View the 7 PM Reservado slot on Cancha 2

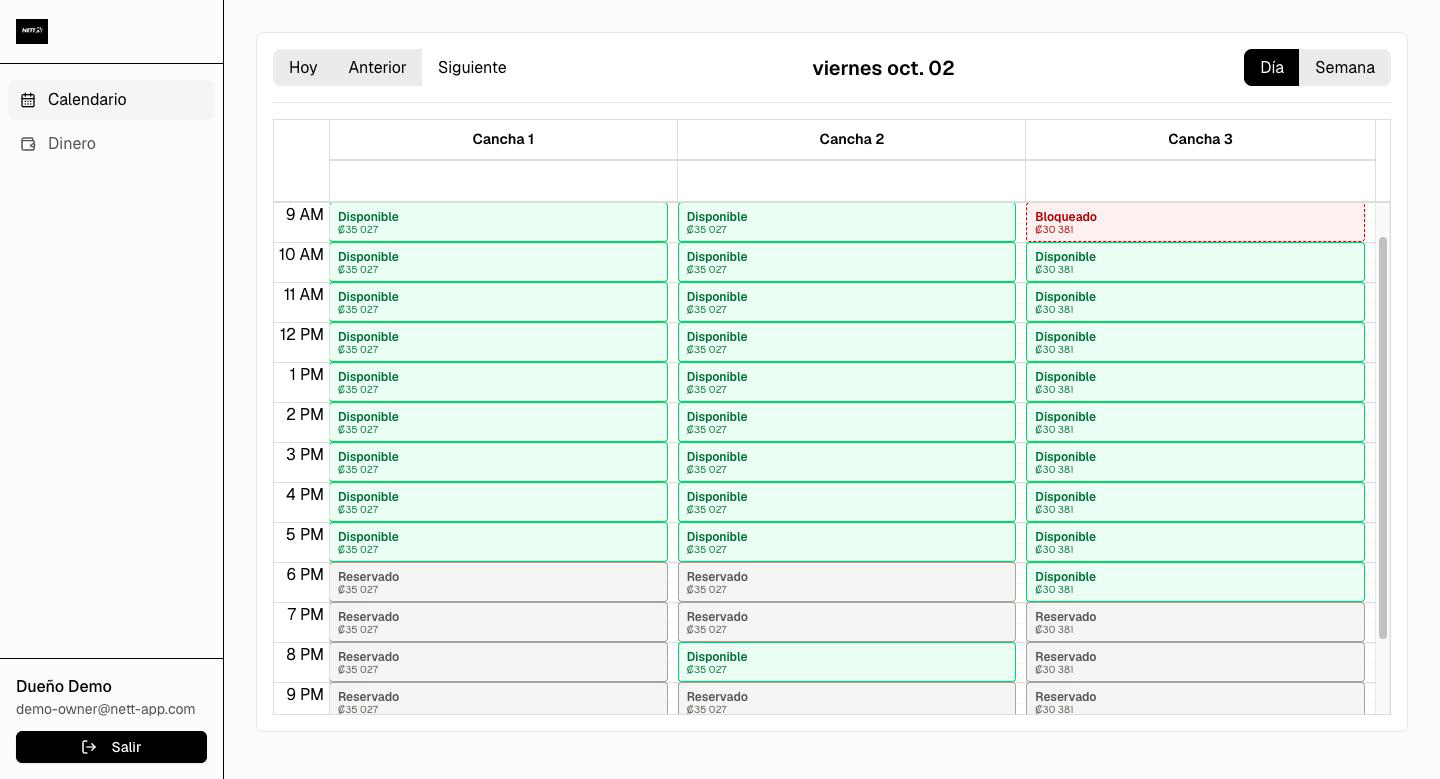click(847, 622)
